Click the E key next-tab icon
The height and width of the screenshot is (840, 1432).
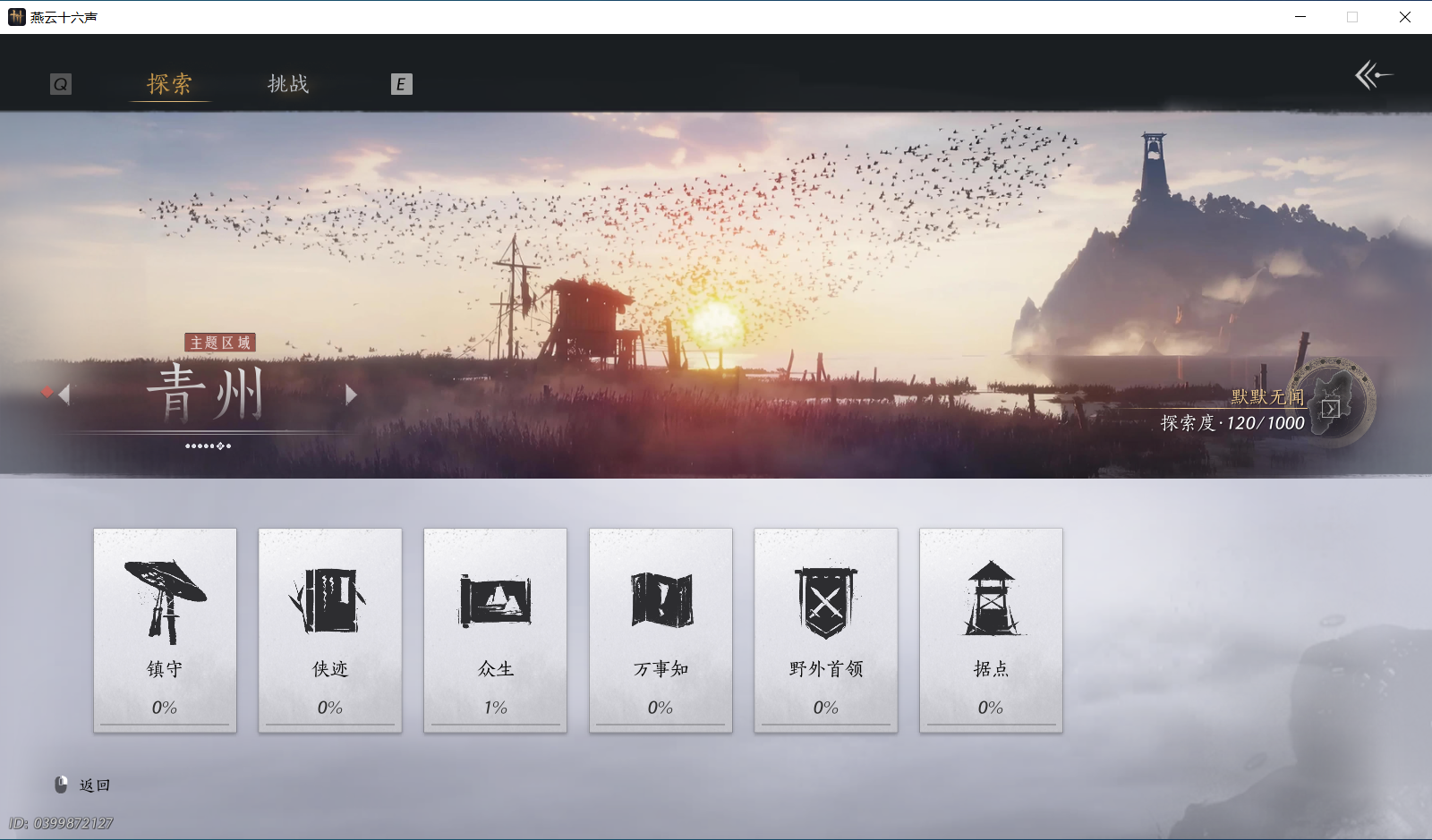(x=401, y=84)
